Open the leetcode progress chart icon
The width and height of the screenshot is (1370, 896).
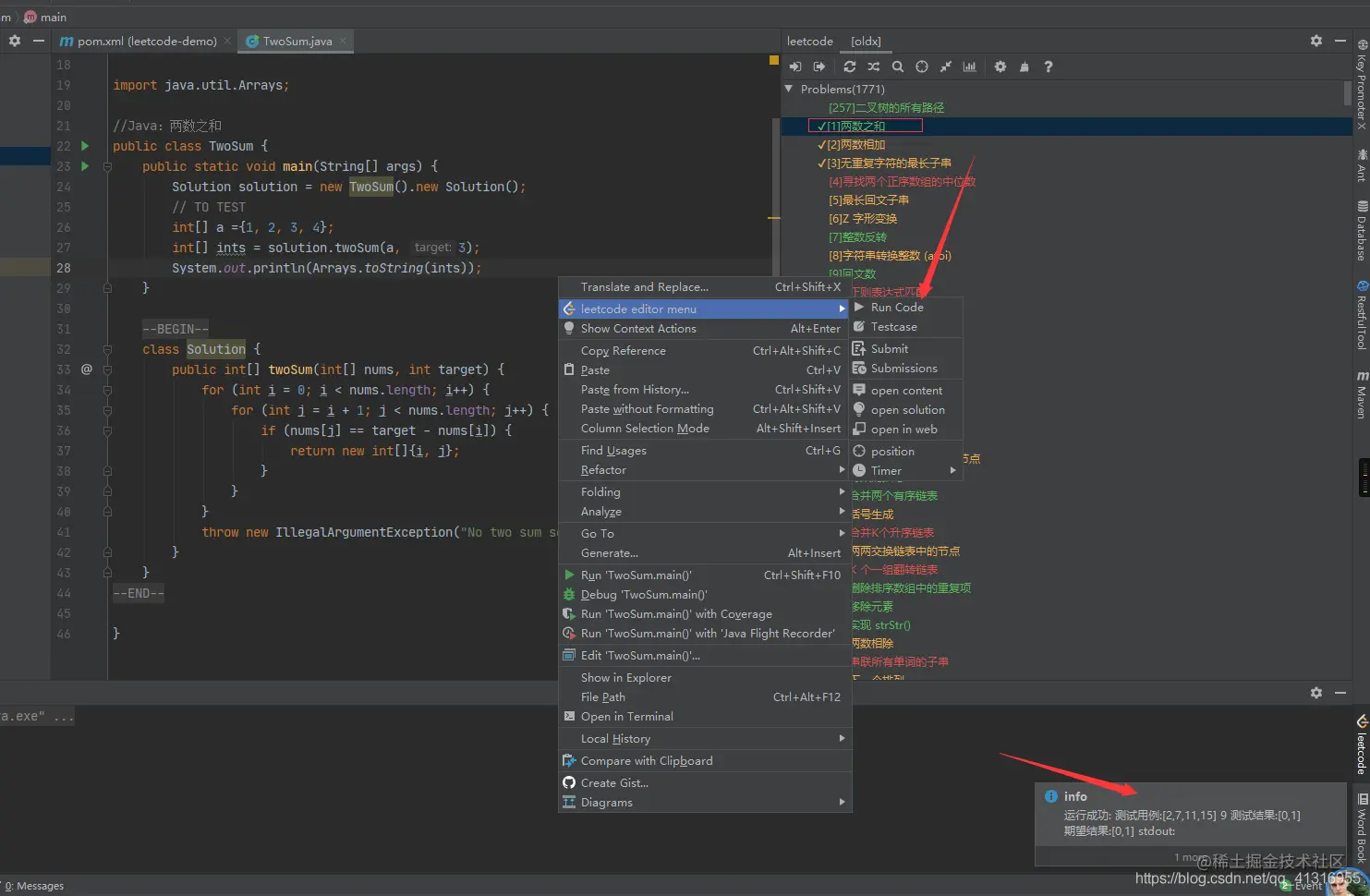click(970, 67)
